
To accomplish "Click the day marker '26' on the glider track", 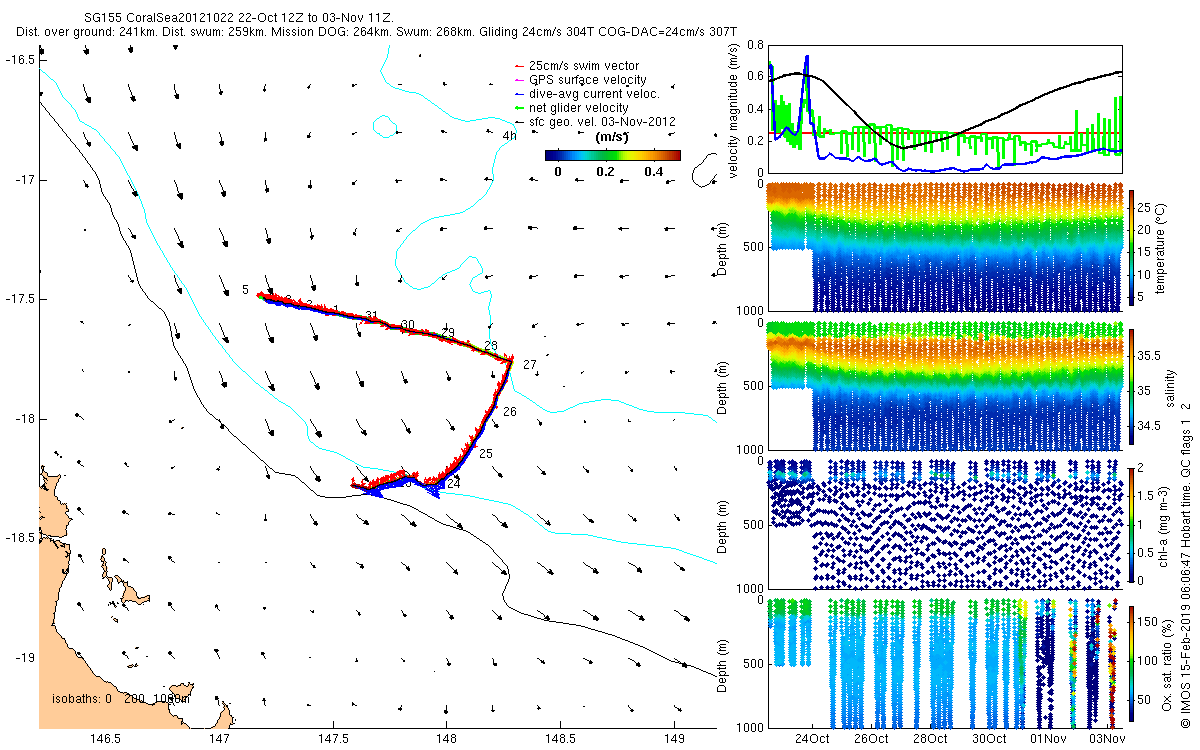I will [x=509, y=412].
